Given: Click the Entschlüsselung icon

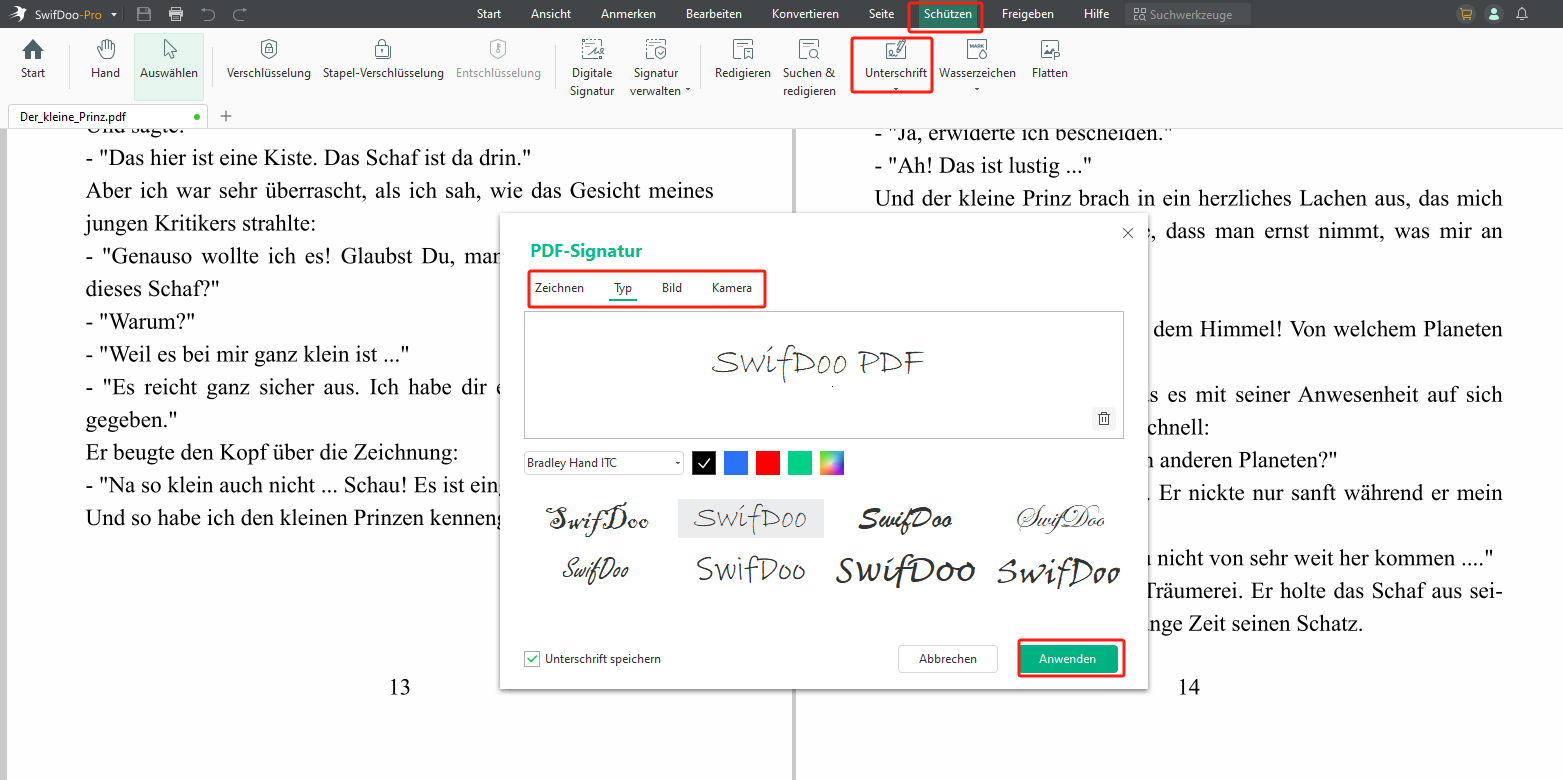Looking at the screenshot, I should [x=498, y=49].
